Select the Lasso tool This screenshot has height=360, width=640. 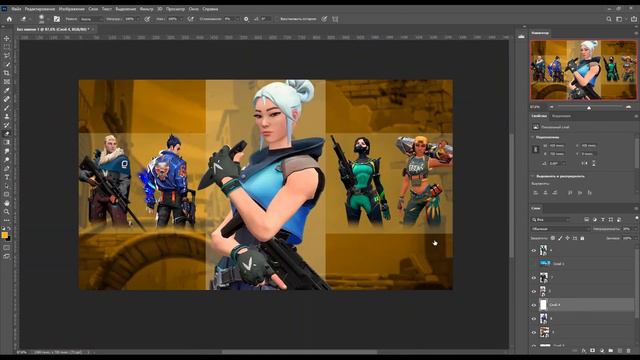(7, 56)
